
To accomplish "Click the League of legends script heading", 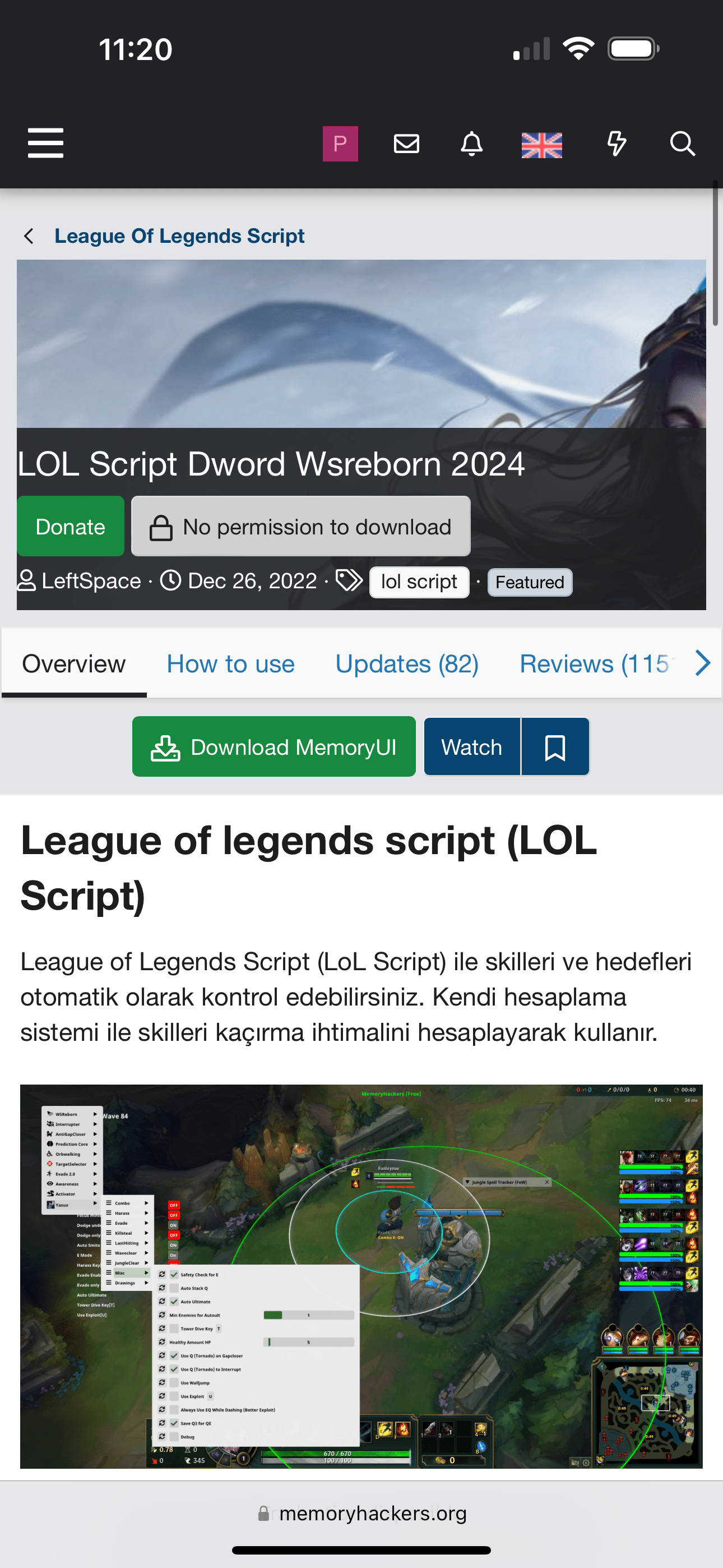I will click(309, 868).
